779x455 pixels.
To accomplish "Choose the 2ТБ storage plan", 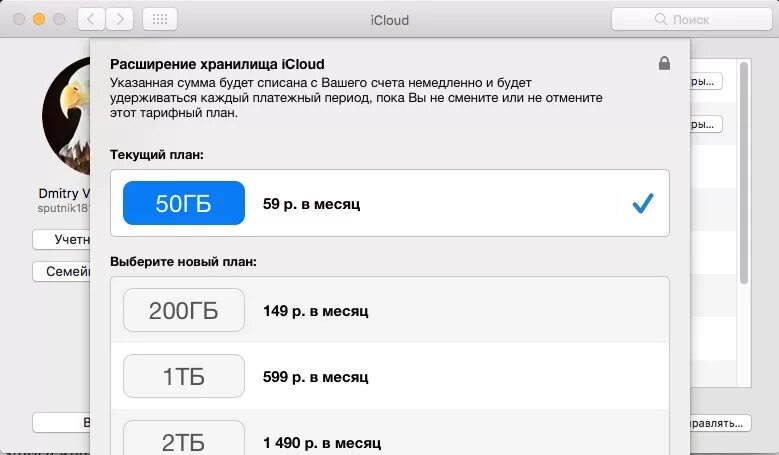I will click(184, 438).
